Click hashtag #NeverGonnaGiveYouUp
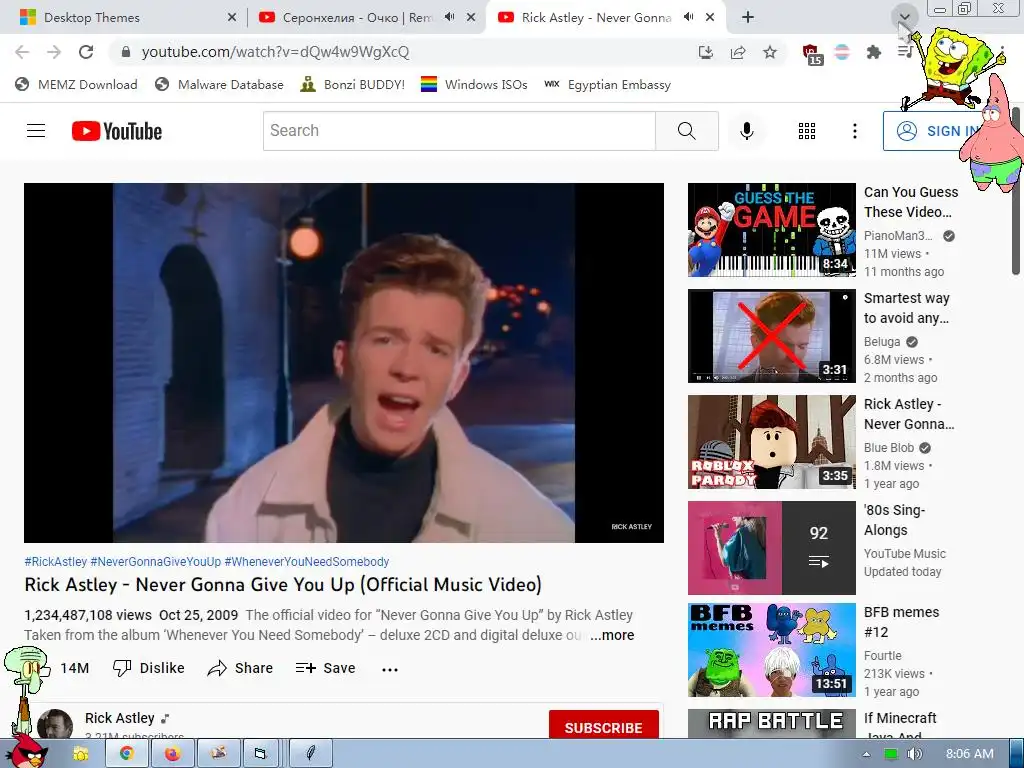 155,562
